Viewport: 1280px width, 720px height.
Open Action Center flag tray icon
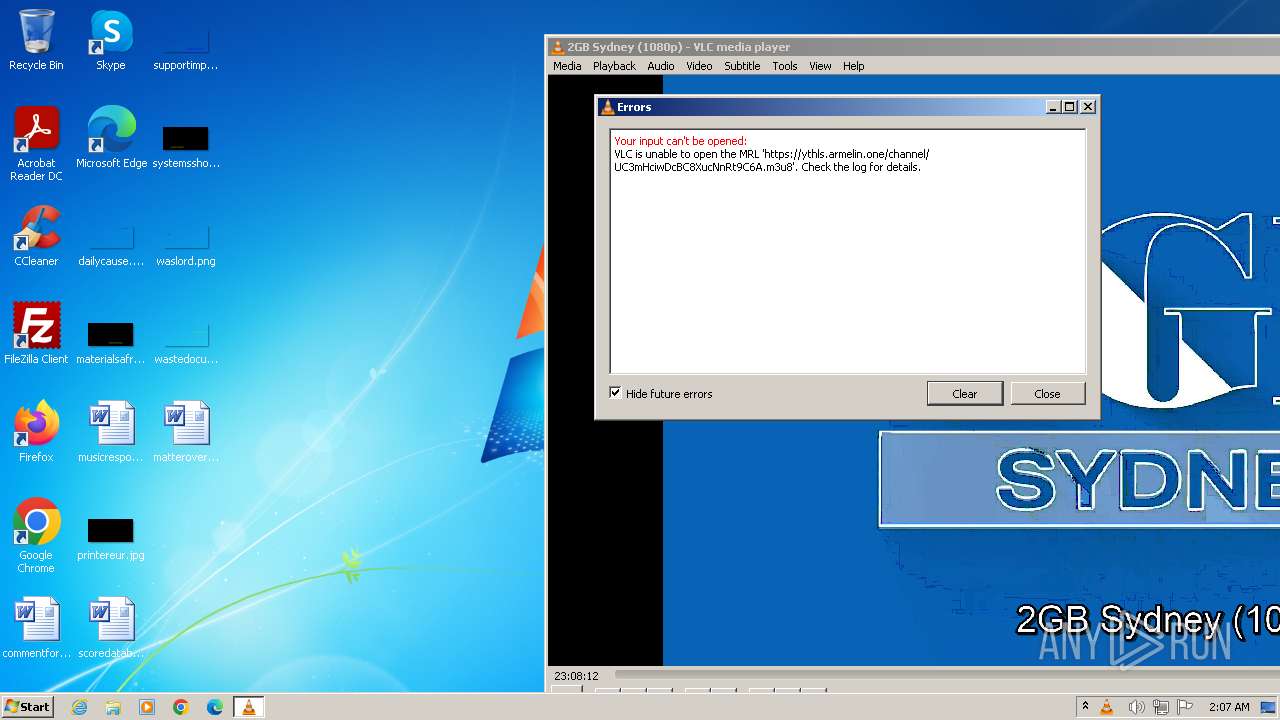pyautogui.click(x=1185, y=707)
